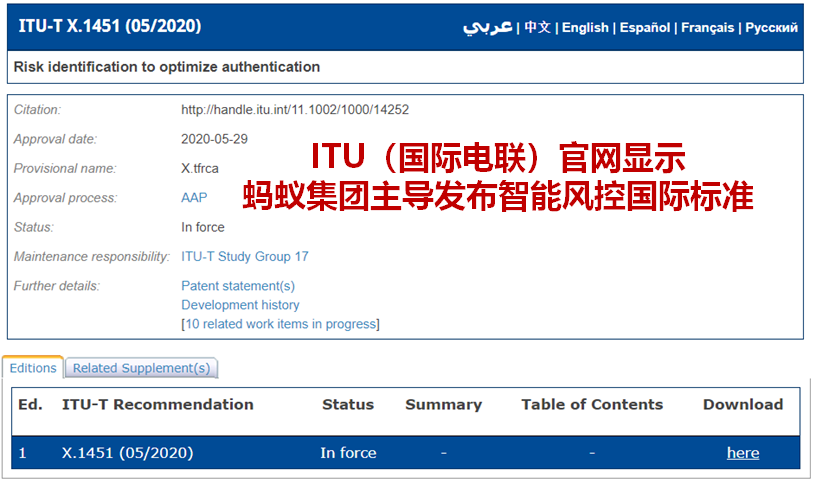The image size is (816, 483).
Task: Select X.1451 (05/2020) in the editions row
Action: pyautogui.click(x=127, y=453)
